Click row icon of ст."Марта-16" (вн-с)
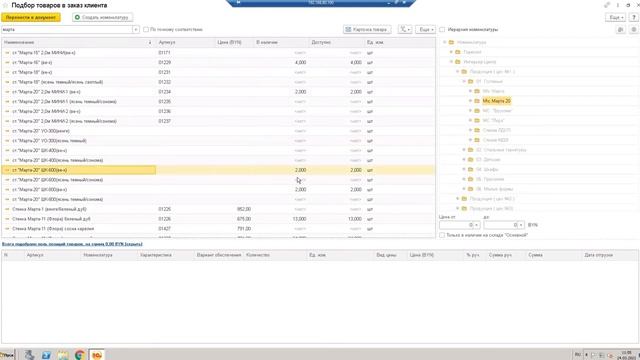640x360 pixels. pos(7,62)
